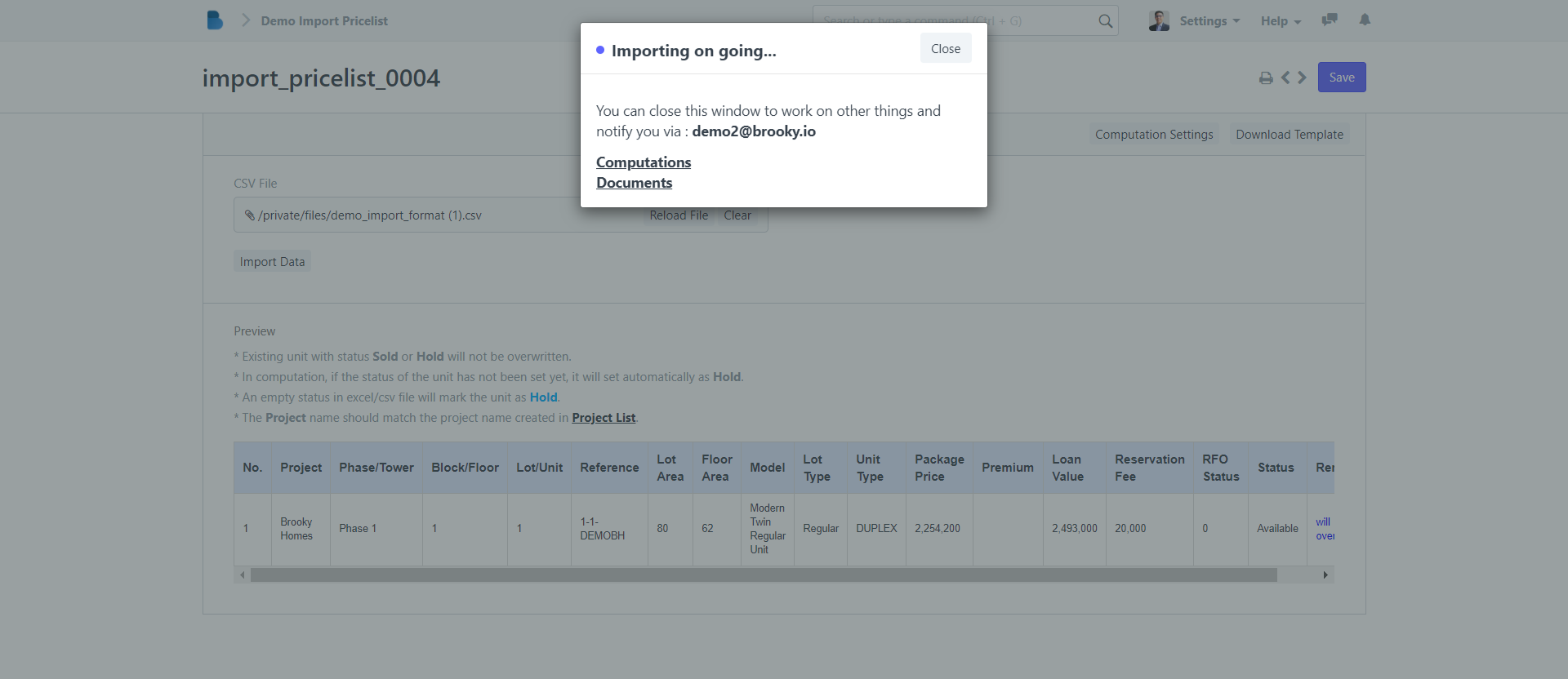Screen dimensions: 1568x679
Task: Open the Settings dropdown menu
Action: click(x=1209, y=21)
